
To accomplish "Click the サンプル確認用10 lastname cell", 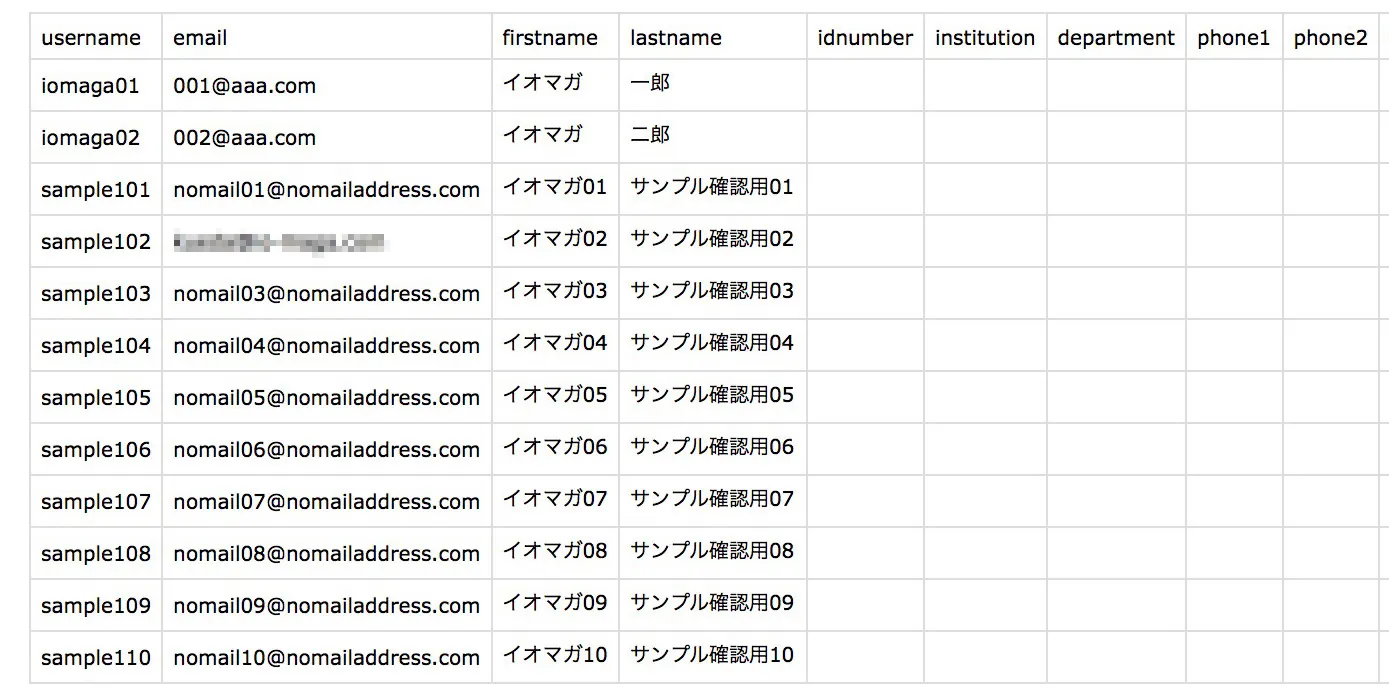I will point(712,655).
